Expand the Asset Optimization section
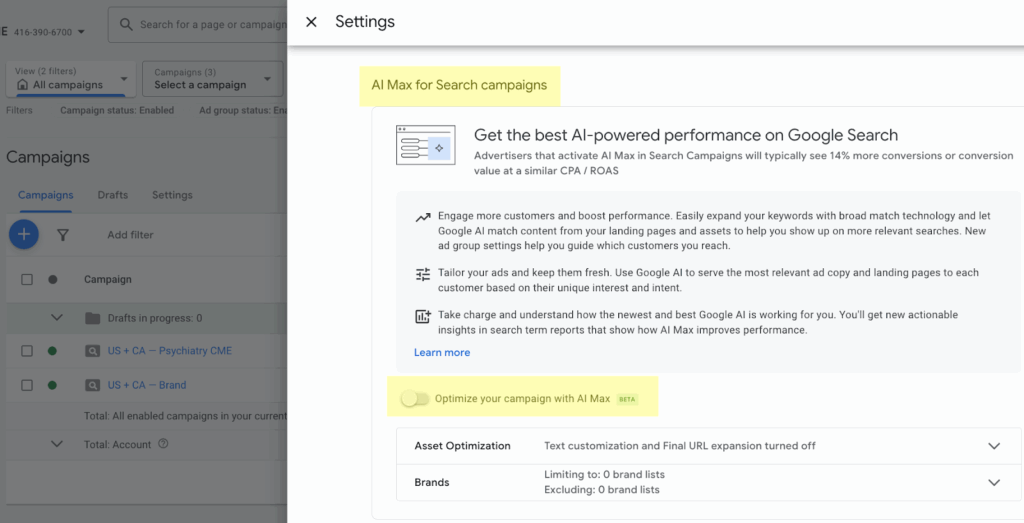This screenshot has width=1024, height=523. coord(993,446)
